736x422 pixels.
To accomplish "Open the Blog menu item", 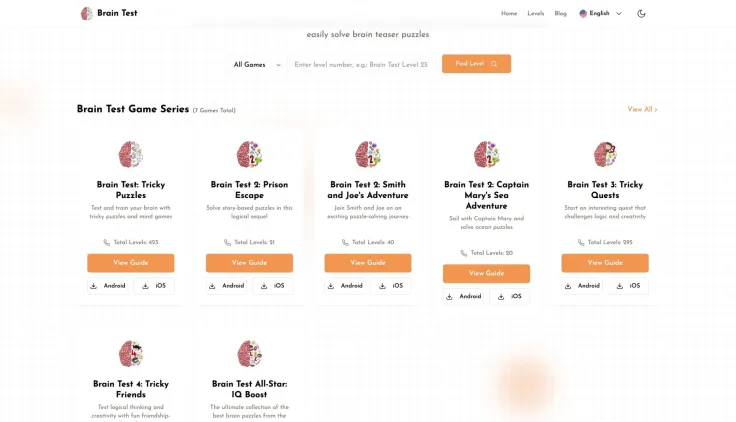I will pyautogui.click(x=560, y=14).
